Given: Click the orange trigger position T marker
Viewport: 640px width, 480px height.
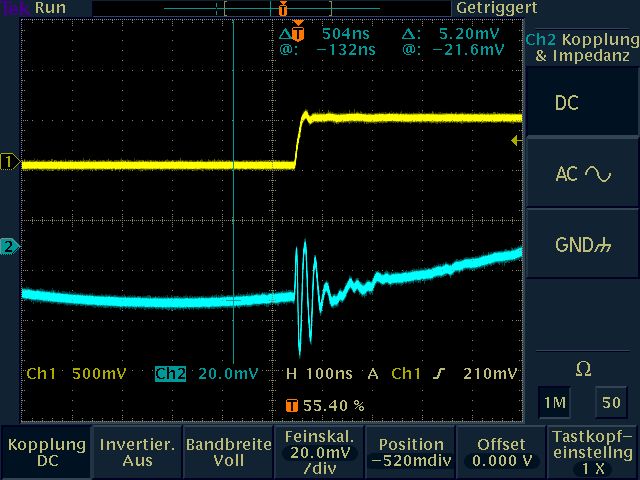Looking at the screenshot, I should 284,9.
